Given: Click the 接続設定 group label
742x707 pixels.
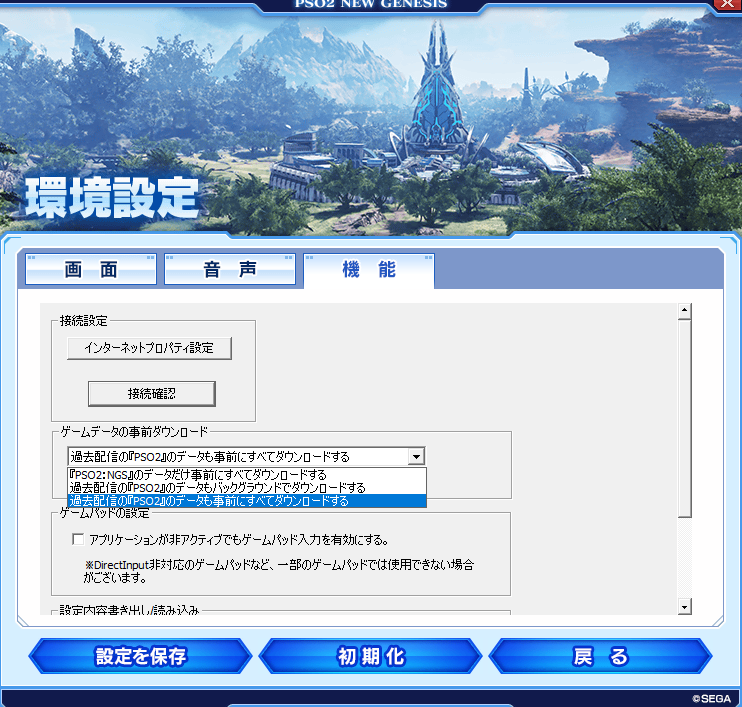Looking at the screenshot, I should [x=84, y=321].
